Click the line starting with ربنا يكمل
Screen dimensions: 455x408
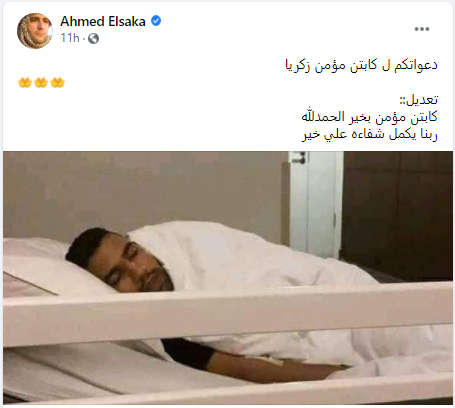click(370, 134)
